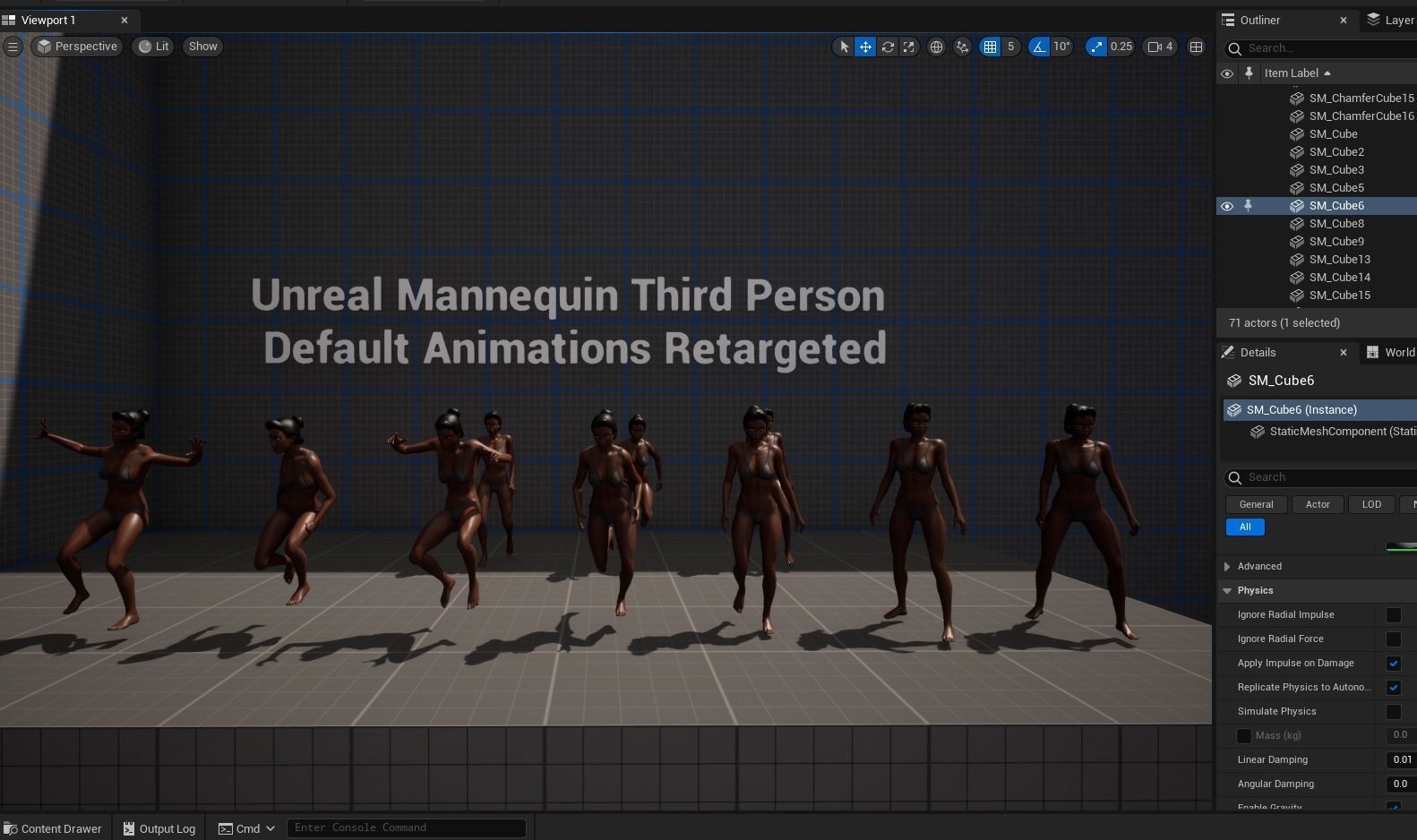Sort by the Item Label column
The width and height of the screenshot is (1417, 840).
tap(1298, 73)
